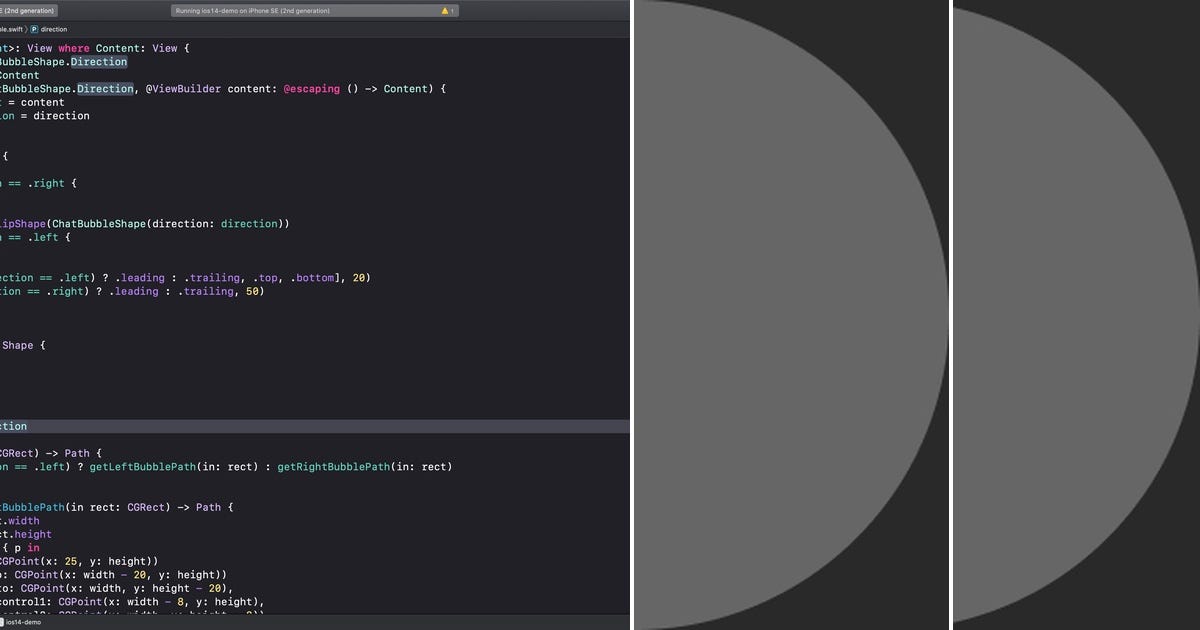Click '= content' assignment line
Viewport: 1200px width, 630px height.
36,102
